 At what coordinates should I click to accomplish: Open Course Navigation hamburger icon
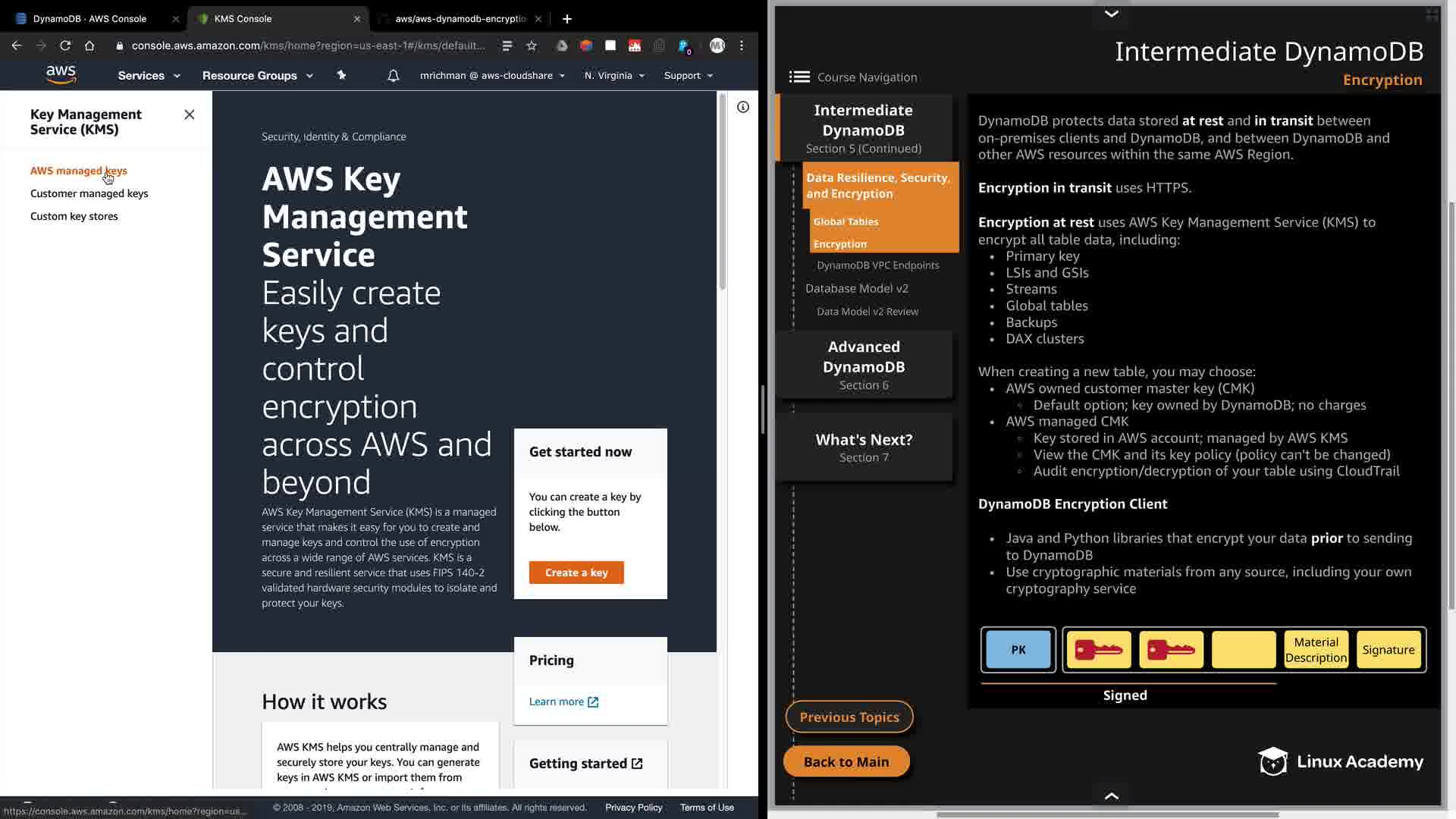[x=799, y=77]
